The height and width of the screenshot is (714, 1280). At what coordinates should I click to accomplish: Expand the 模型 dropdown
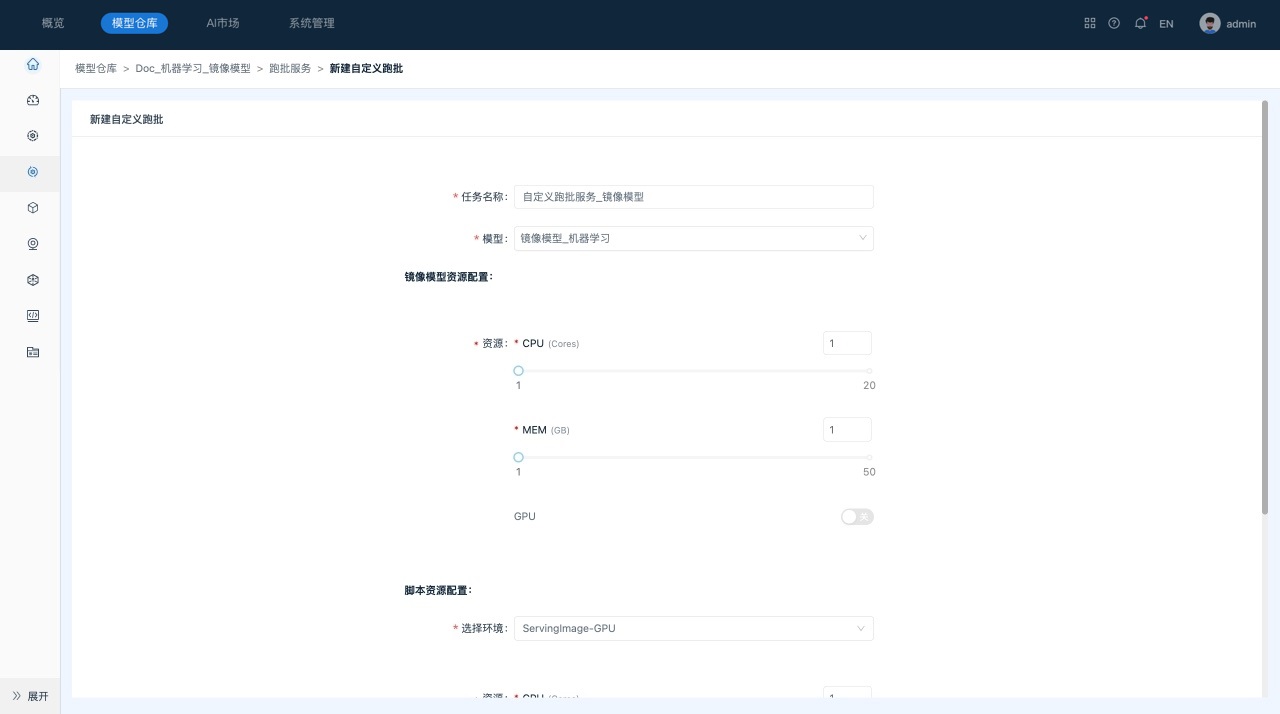[x=693, y=238]
